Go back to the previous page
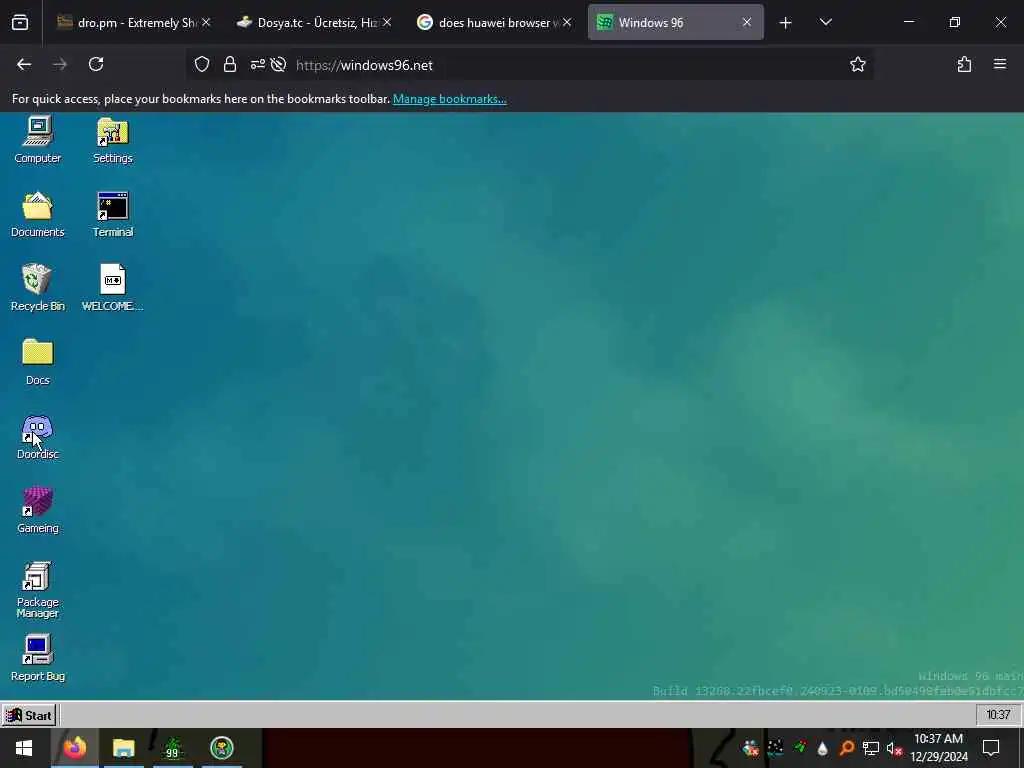 [24, 64]
